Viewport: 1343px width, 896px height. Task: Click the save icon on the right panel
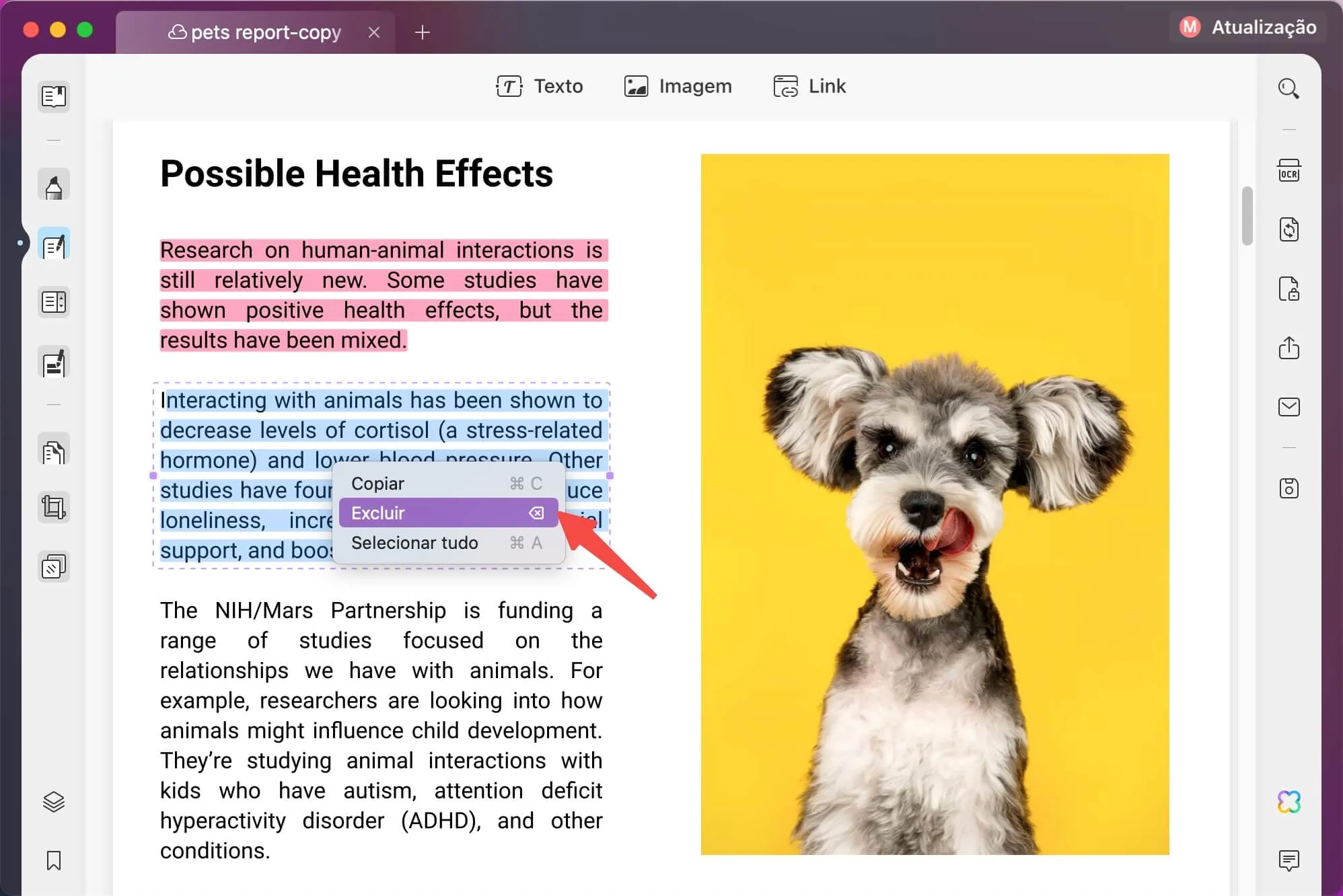1290,489
